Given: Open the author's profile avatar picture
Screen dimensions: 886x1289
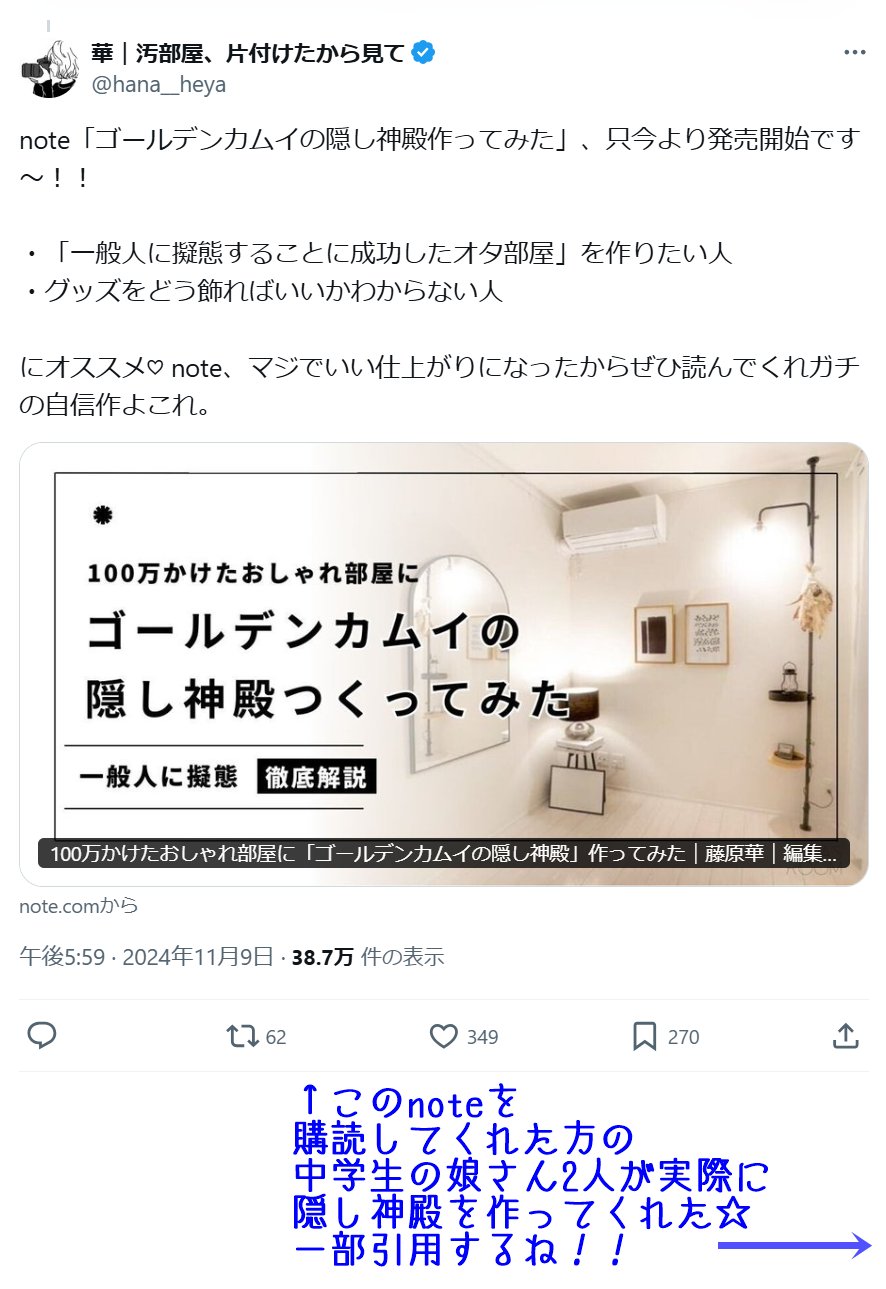Looking at the screenshot, I should [x=50, y=68].
